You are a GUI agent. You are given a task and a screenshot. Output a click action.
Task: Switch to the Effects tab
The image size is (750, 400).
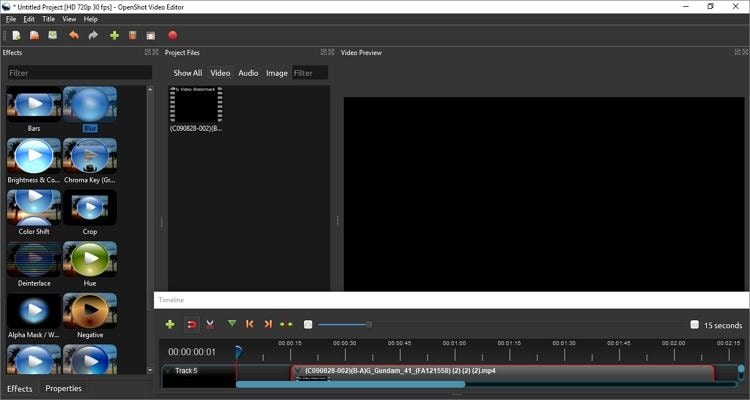pos(20,389)
